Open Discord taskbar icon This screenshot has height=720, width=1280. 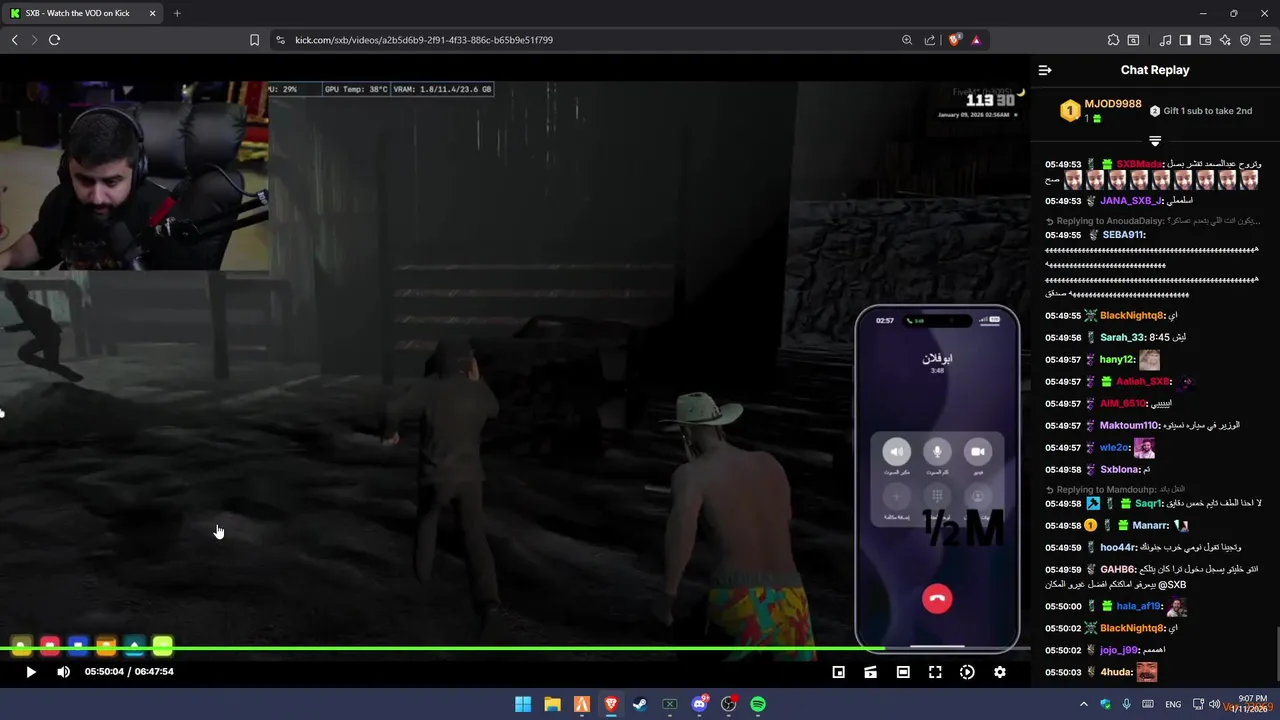[699, 704]
